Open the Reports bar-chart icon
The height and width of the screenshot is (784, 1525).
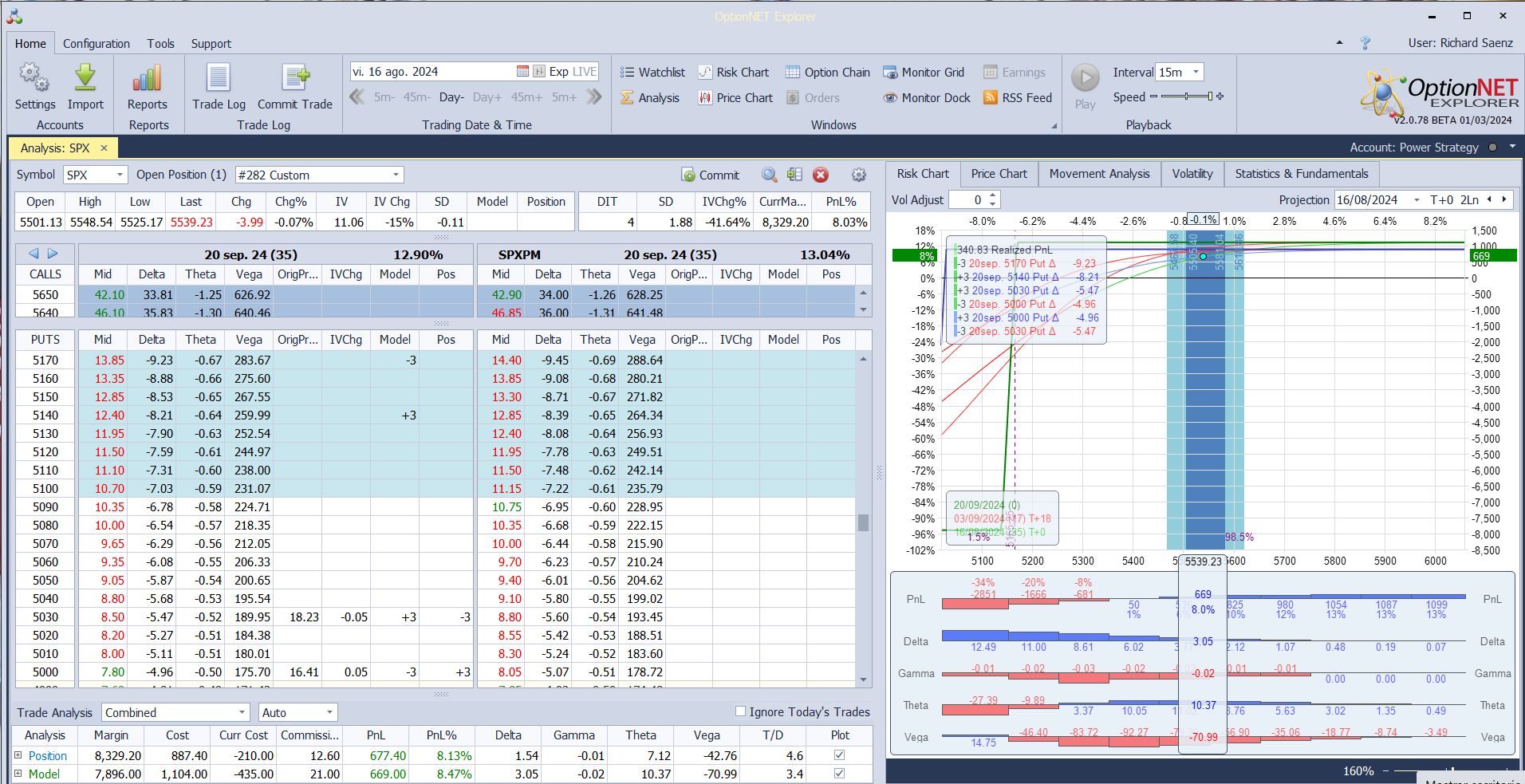[147, 78]
